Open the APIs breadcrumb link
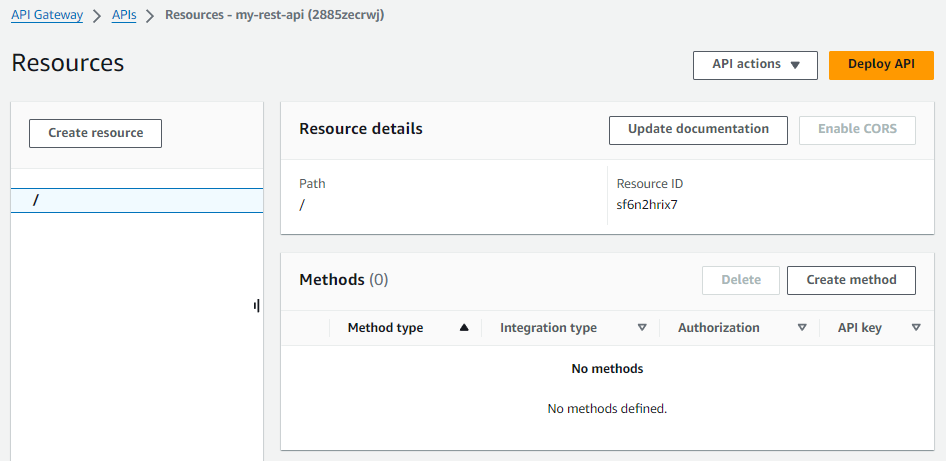 click(124, 15)
